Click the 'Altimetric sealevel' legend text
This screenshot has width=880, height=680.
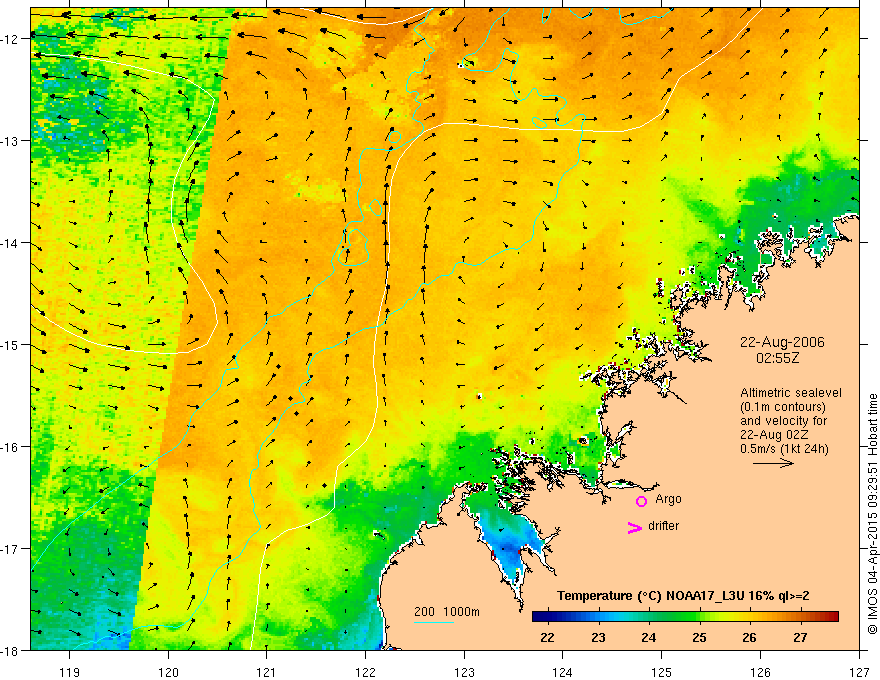[x=791, y=393]
